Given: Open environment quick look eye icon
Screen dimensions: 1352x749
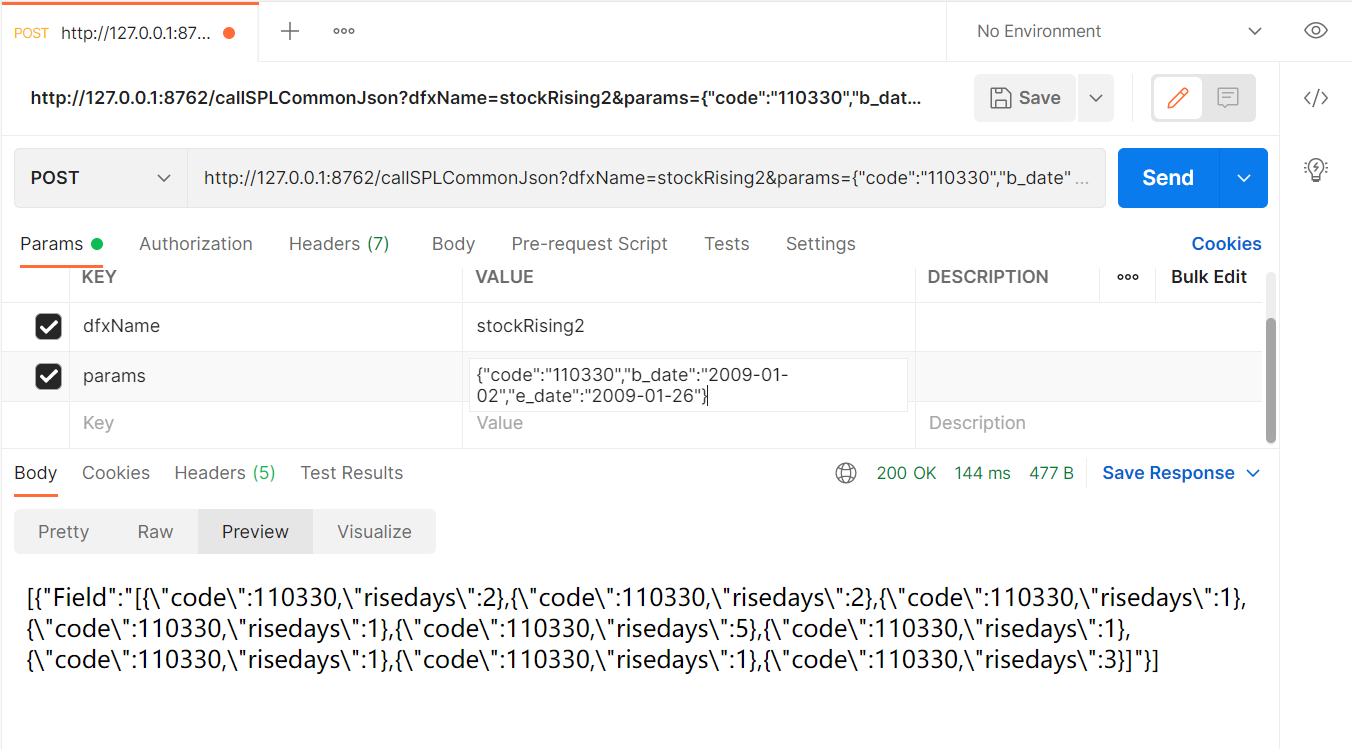Looking at the screenshot, I should coord(1316,31).
